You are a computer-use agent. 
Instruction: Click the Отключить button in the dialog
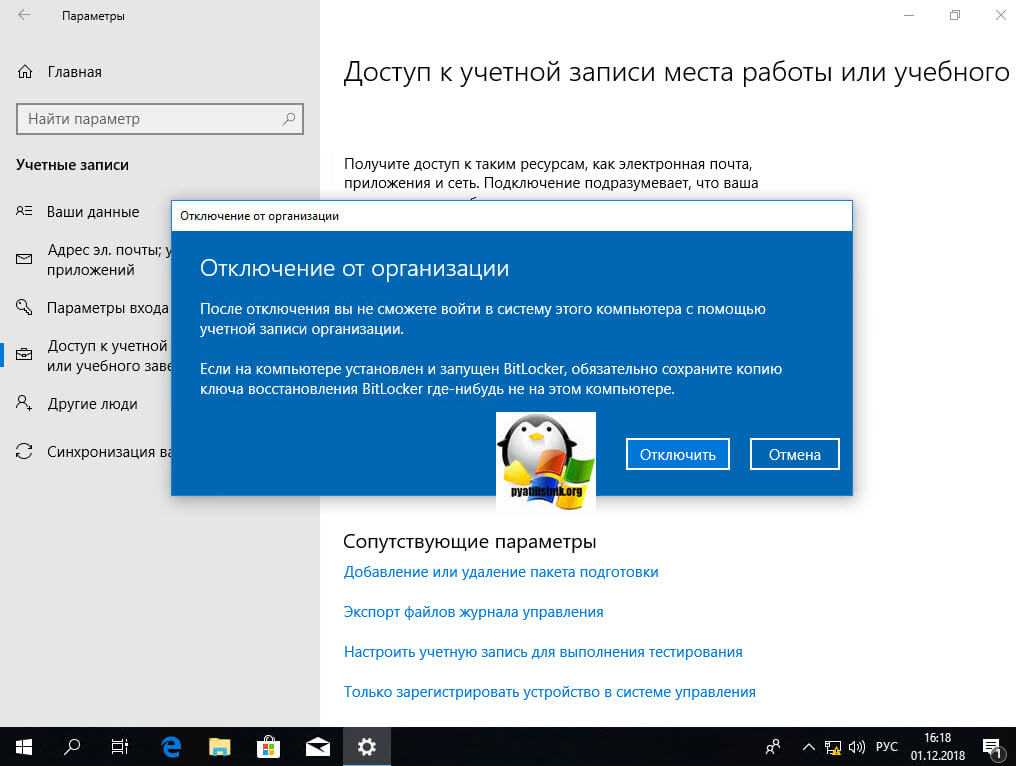[x=678, y=454]
